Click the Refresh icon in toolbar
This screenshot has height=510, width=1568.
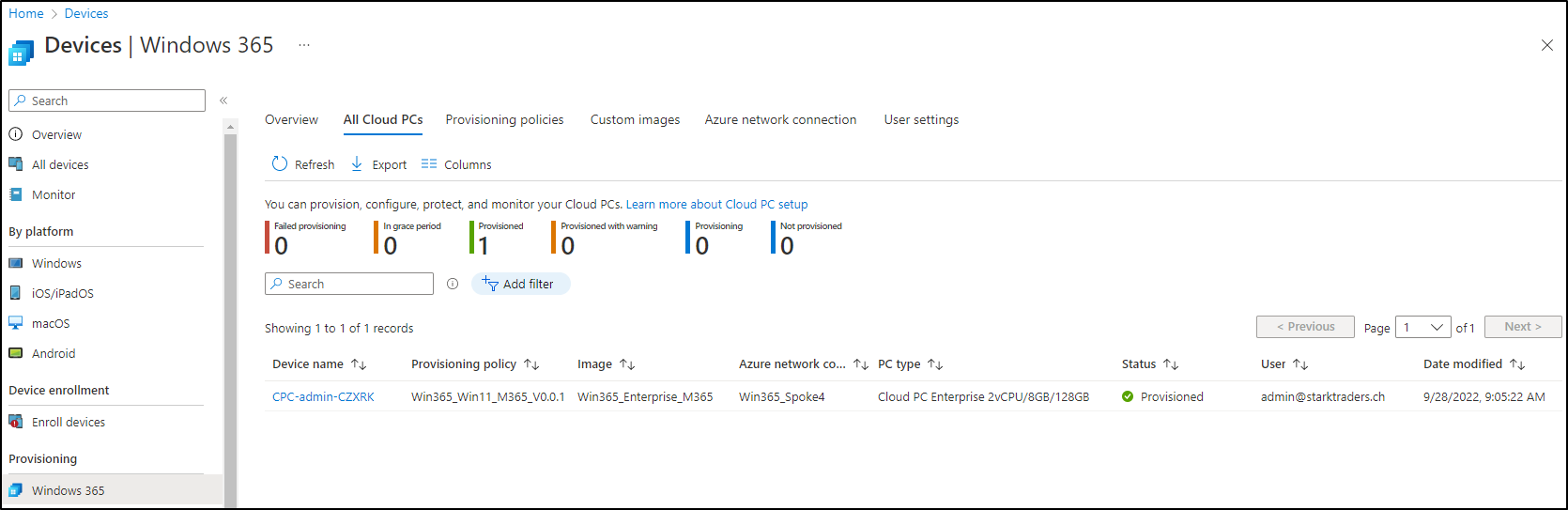[x=280, y=163]
